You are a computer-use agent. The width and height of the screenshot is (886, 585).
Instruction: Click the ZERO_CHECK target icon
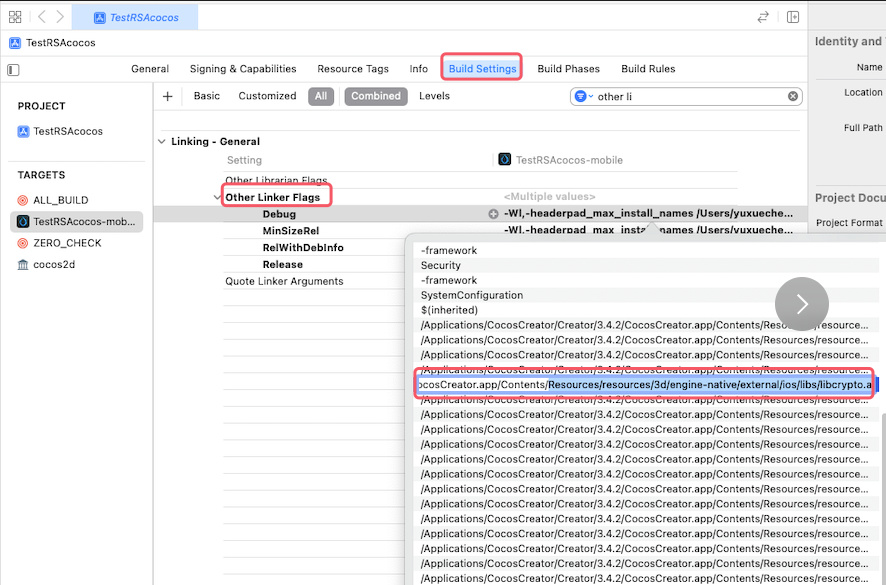[23, 243]
